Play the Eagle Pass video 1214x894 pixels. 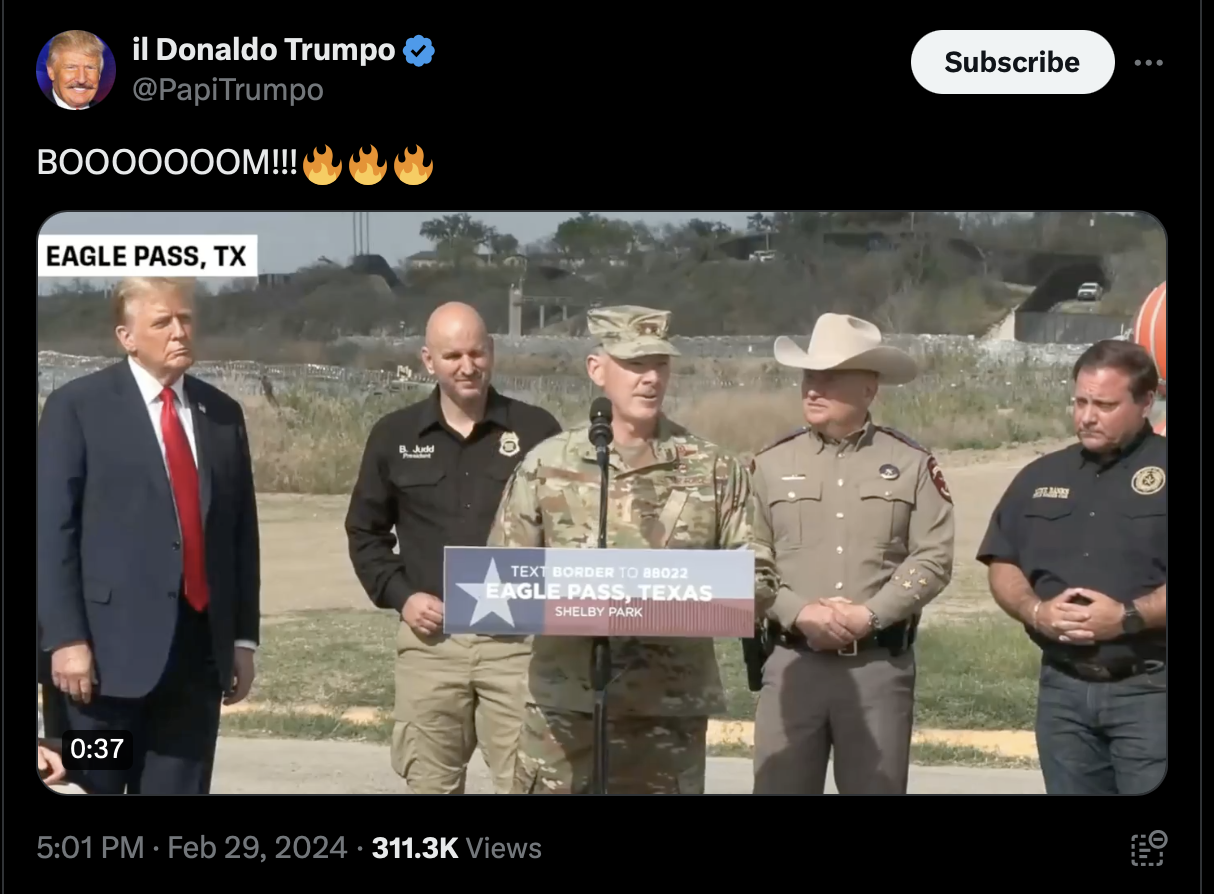[x=602, y=503]
